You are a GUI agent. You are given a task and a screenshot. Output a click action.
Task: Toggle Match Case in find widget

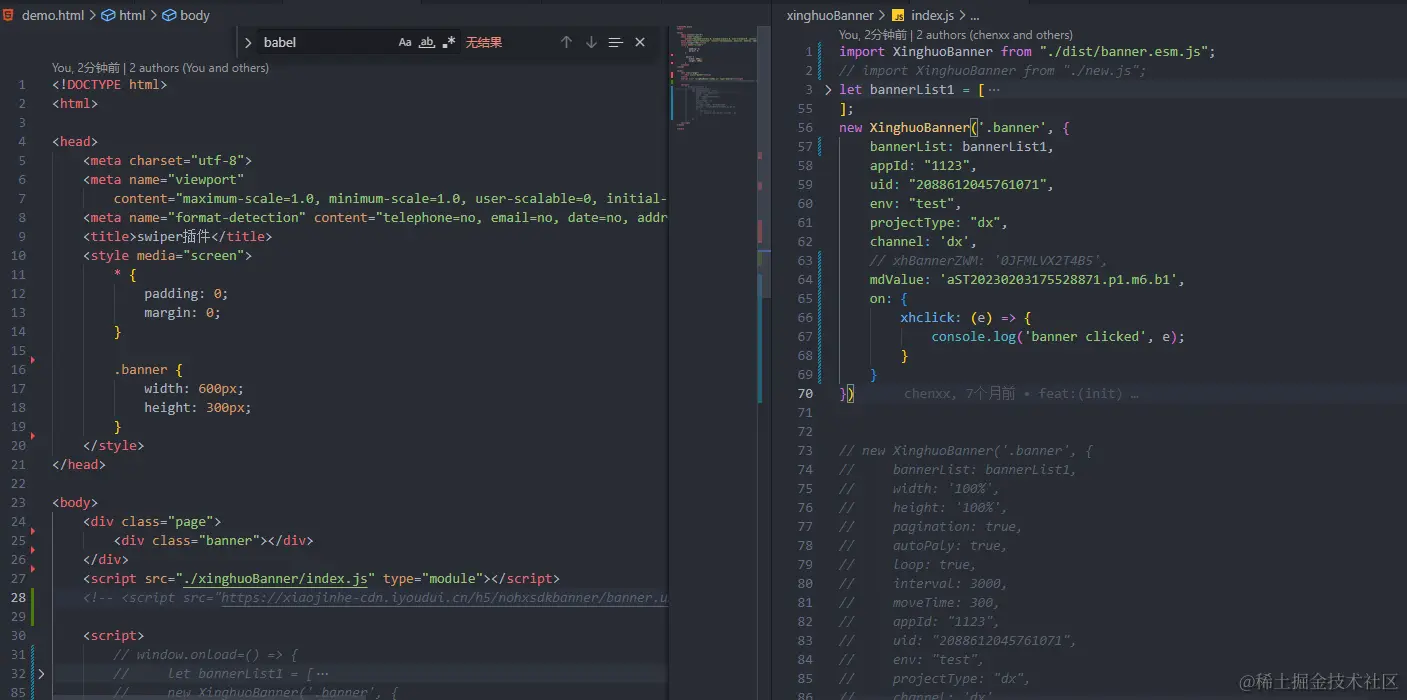pyautogui.click(x=405, y=42)
